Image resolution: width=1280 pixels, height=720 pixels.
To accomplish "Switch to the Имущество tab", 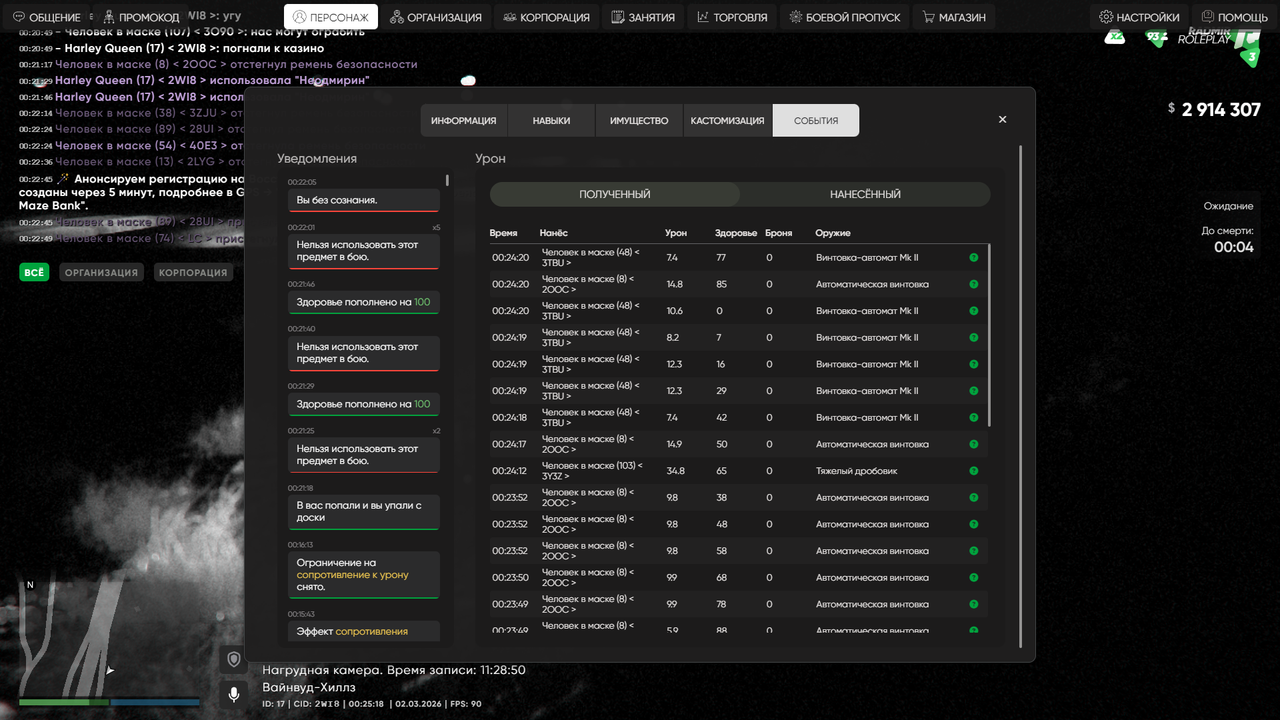I will 639,120.
